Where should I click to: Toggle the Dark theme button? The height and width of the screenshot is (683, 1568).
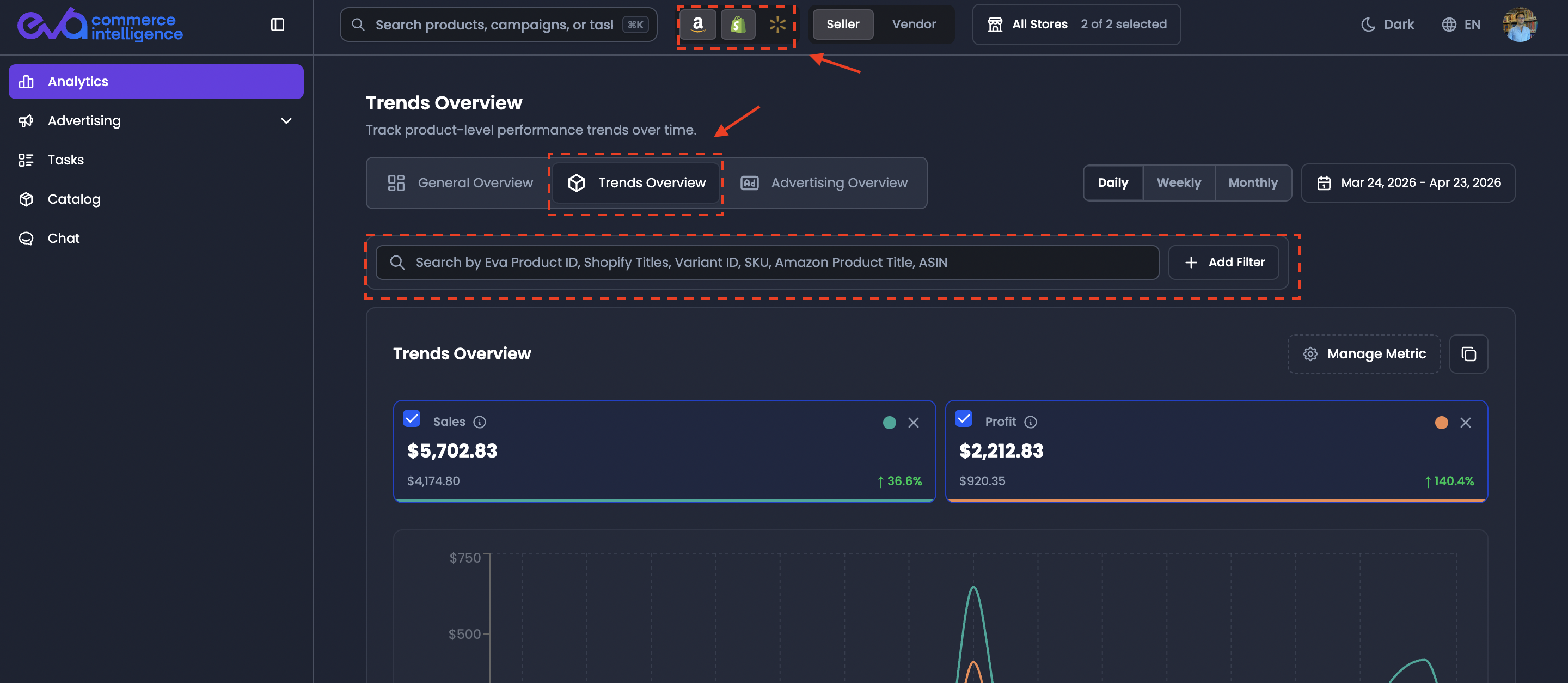1387,25
